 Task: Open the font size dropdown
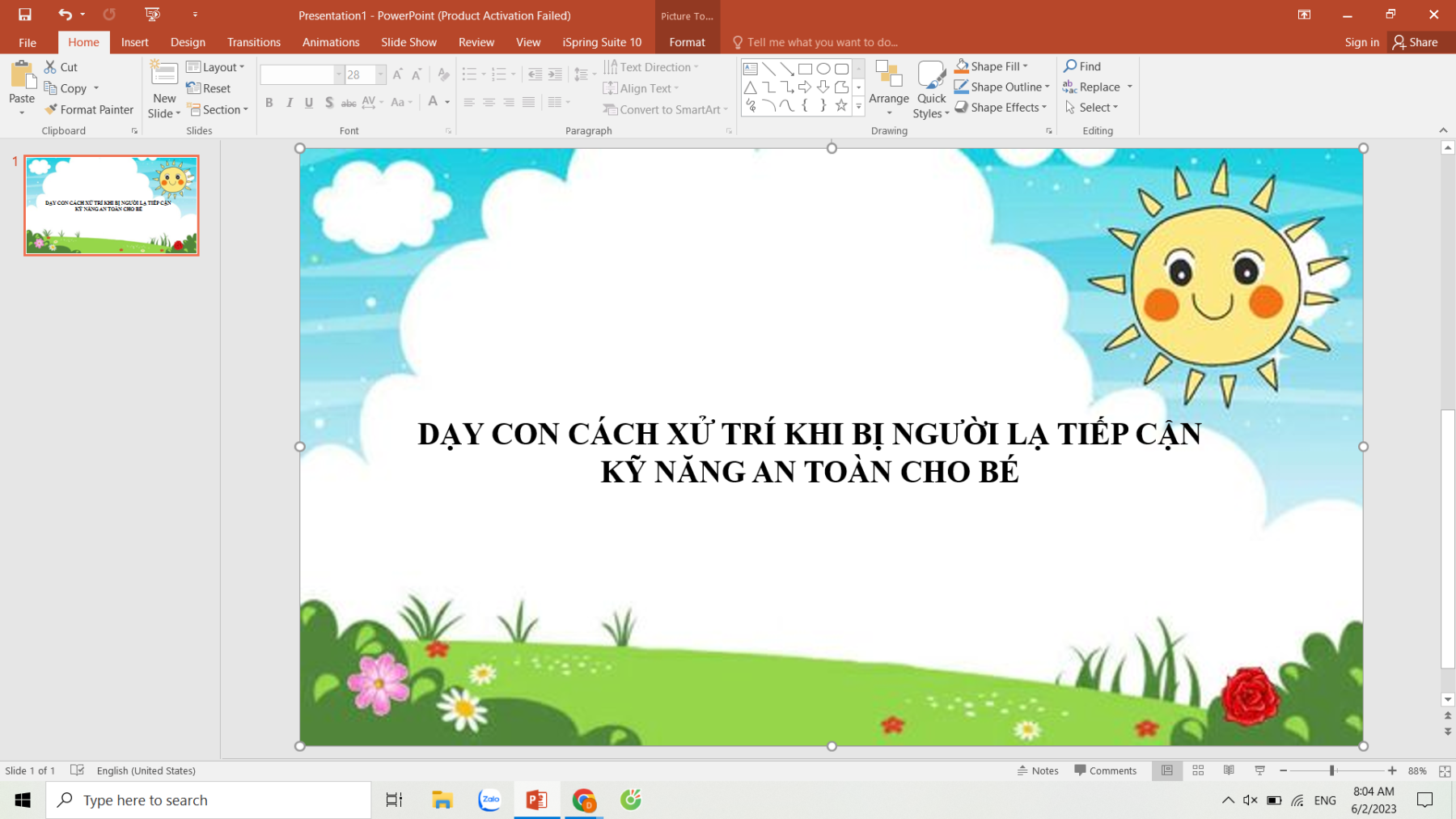click(380, 74)
